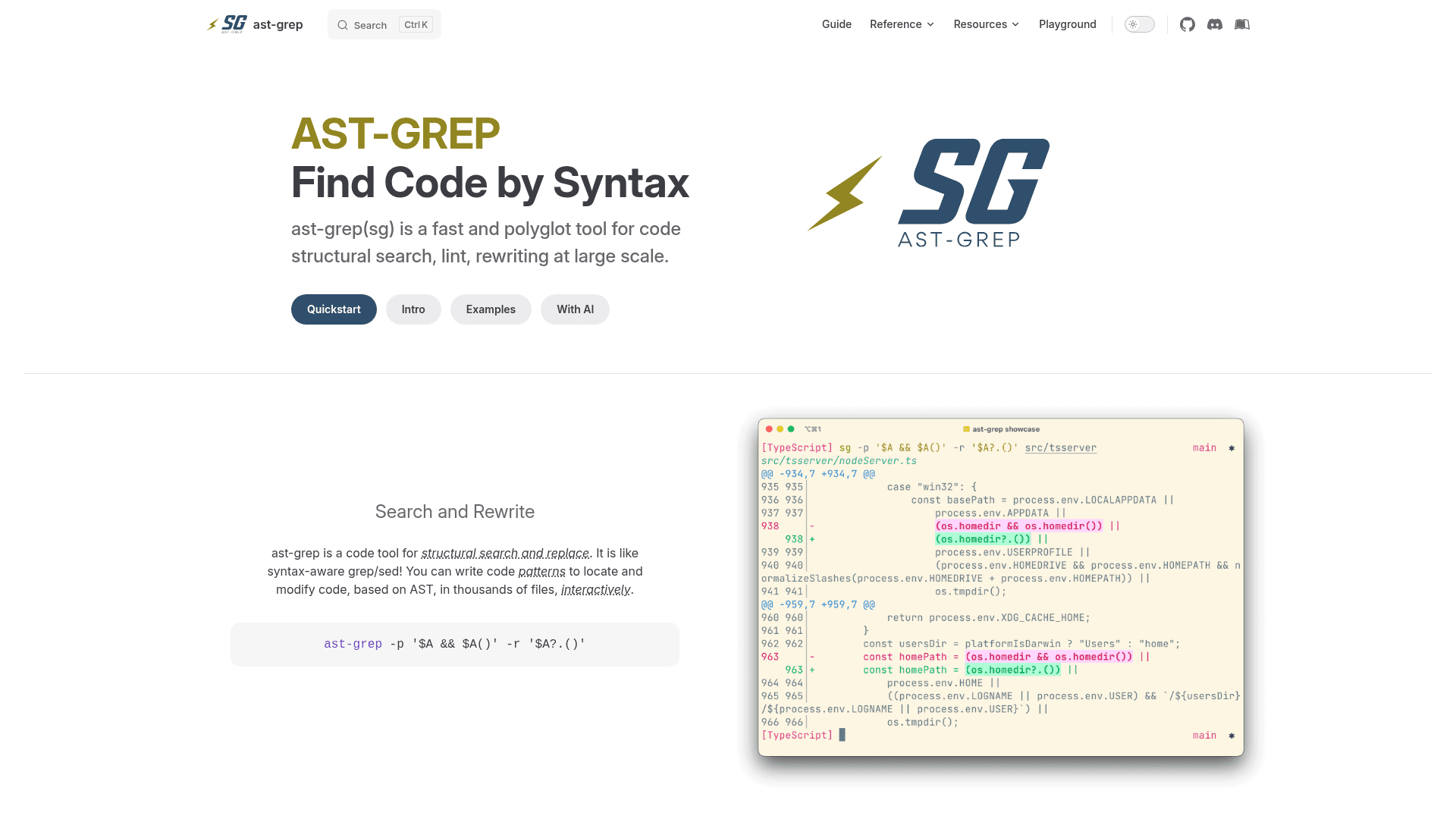Click 'src/tsserver/nodeServer.ts' in the terminal image
The image size is (1456, 819).
[839, 460]
